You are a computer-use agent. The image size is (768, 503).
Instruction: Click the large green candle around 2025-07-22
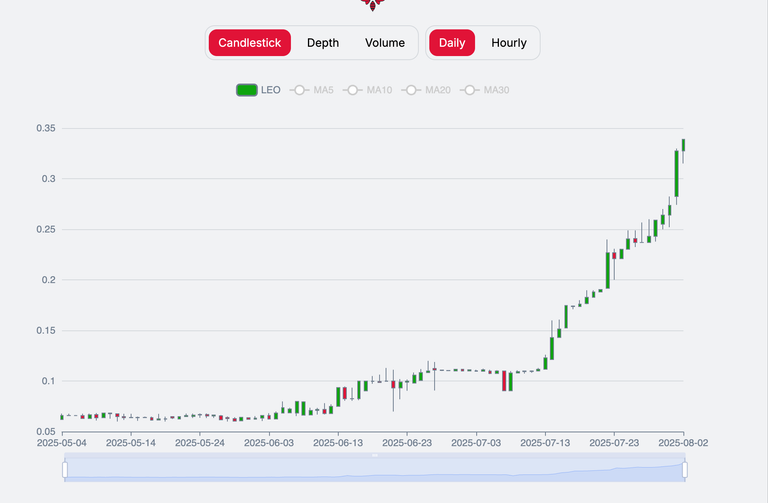607,270
